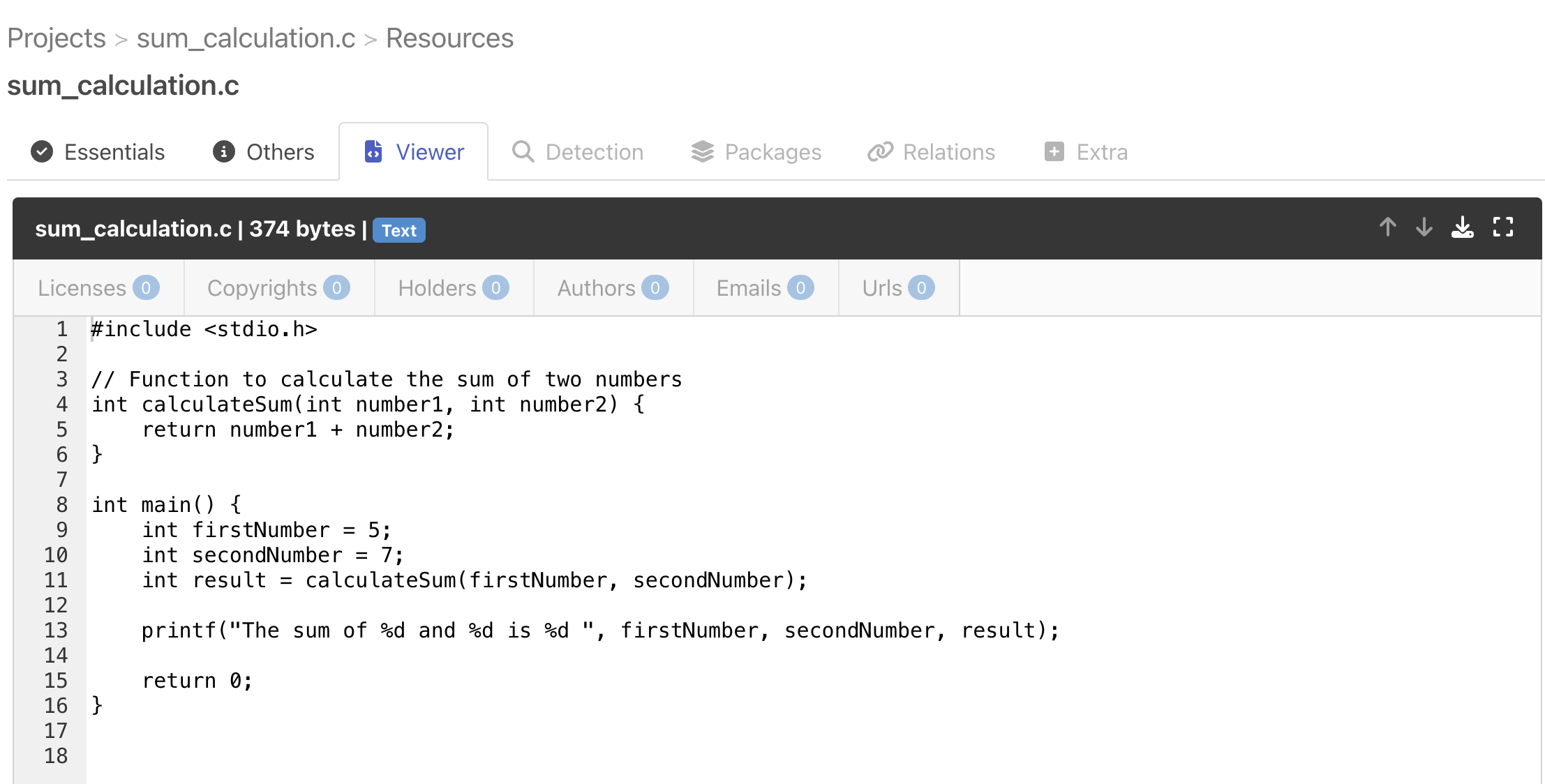Open the Detection tab
1545x784 pixels.
(578, 152)
